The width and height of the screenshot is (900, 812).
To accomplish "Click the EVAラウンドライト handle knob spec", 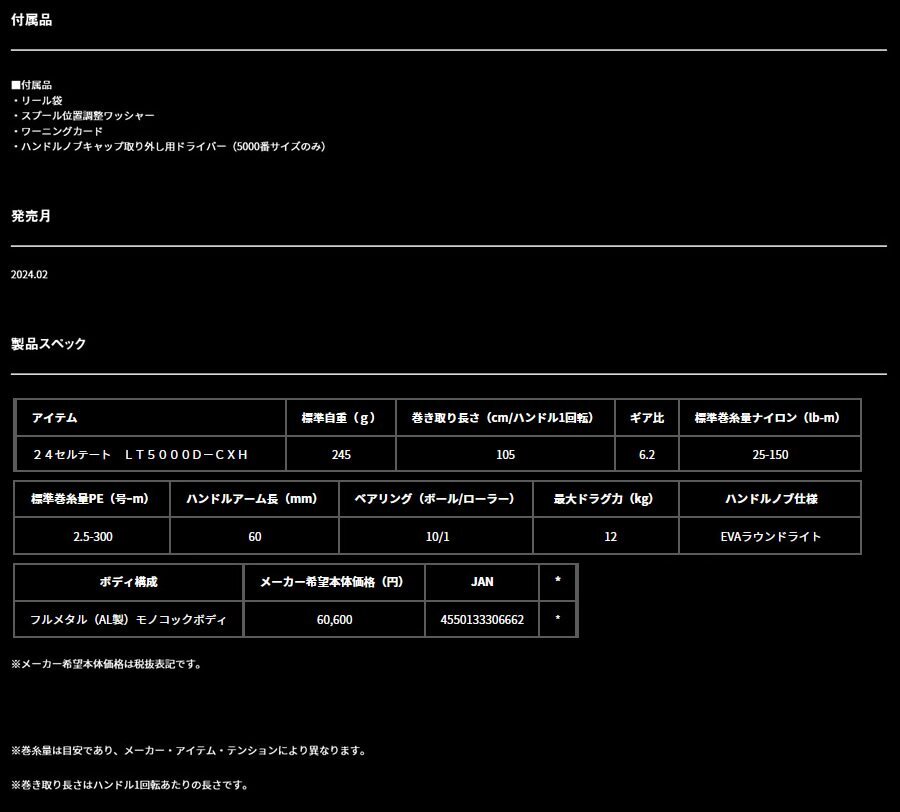I will (770, 536).
